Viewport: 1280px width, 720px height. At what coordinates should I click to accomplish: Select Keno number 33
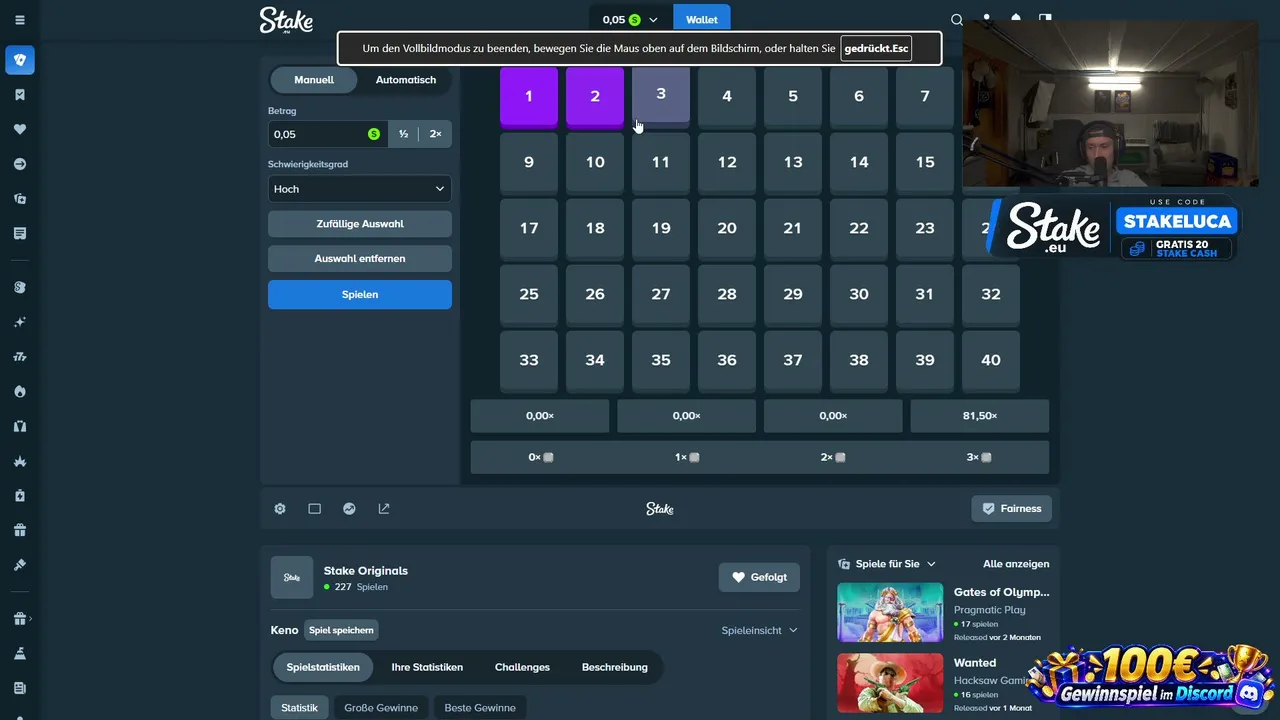click(x=529, y=361)
